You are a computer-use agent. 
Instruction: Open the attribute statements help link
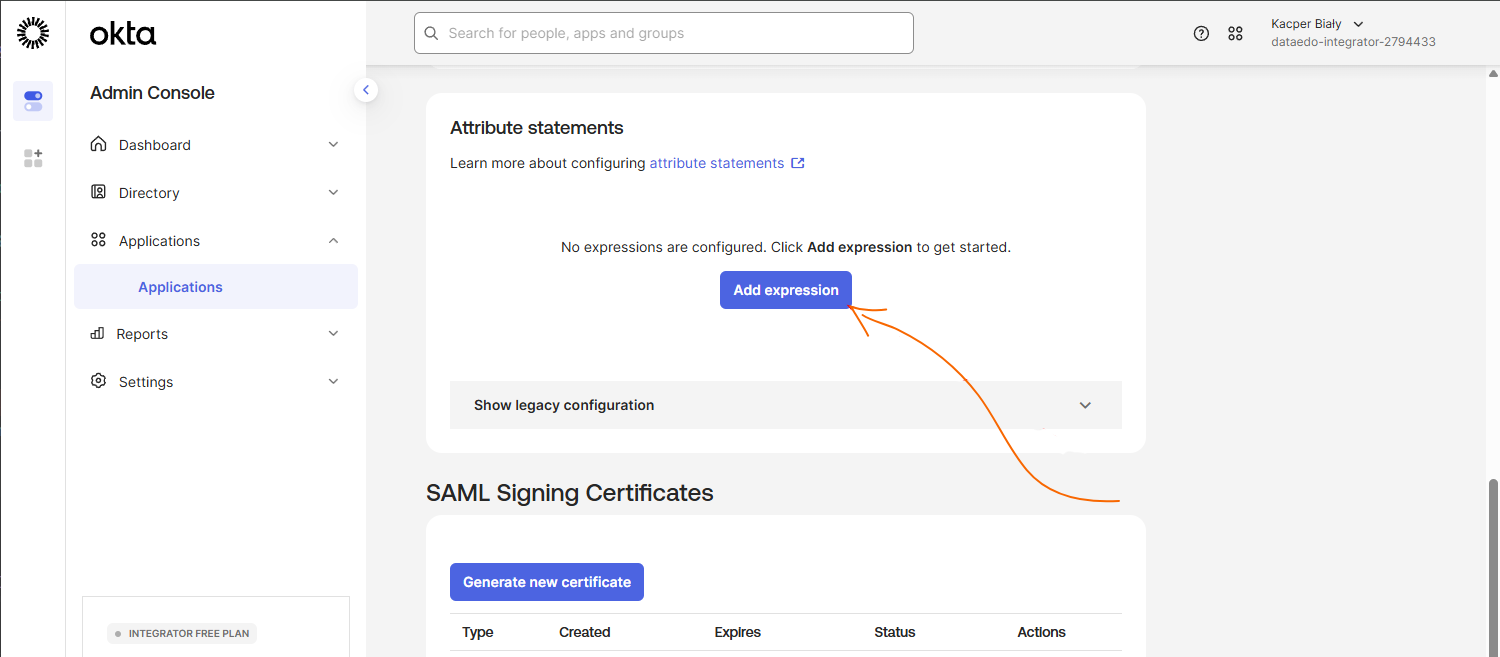tap(717, 163)
